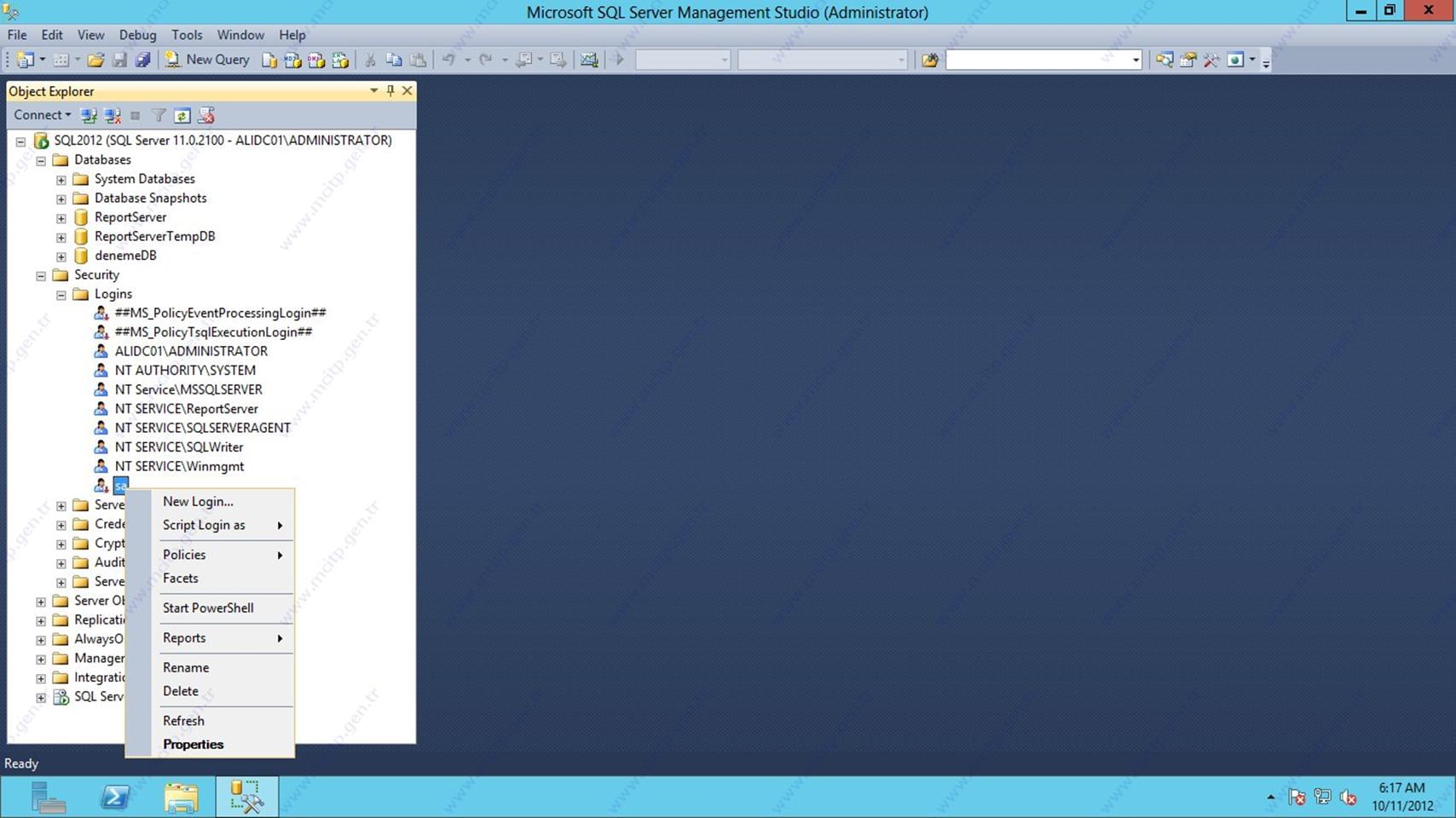Open the Properties Window toolbar icon
Screen dimensions: 1456x818
1187,60
